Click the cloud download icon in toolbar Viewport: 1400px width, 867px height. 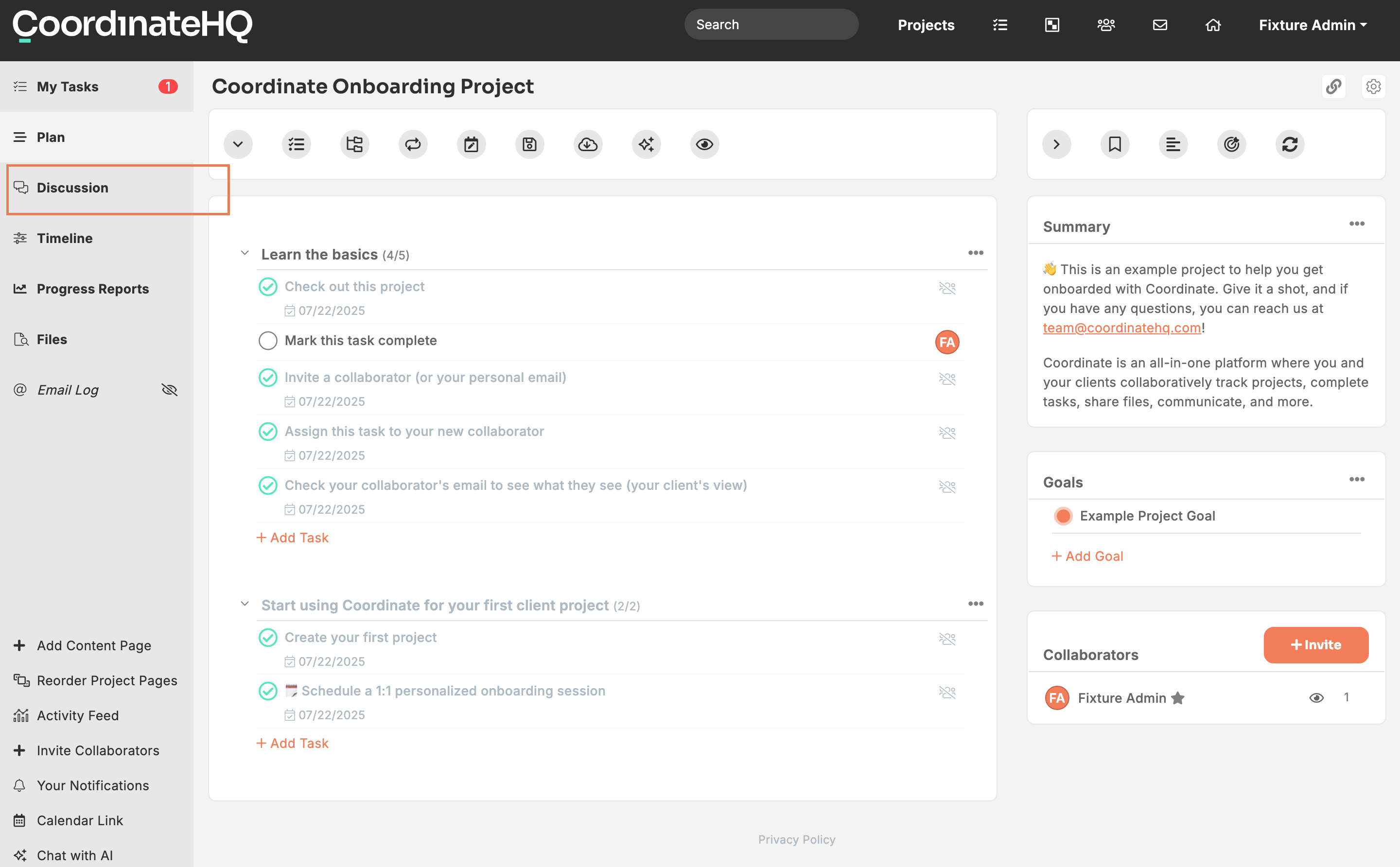[x=588, y=144]
